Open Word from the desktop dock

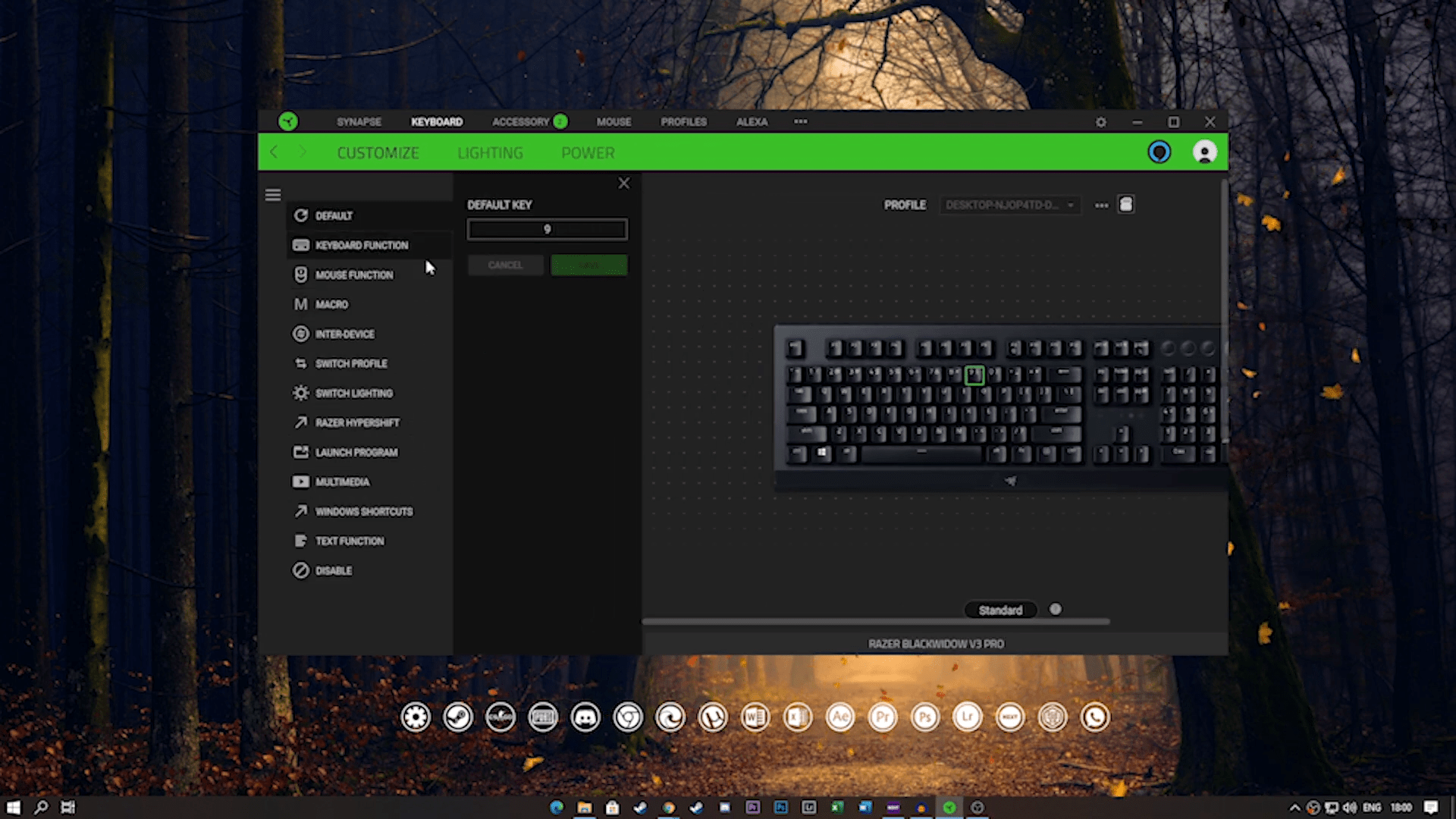[755, 717]
